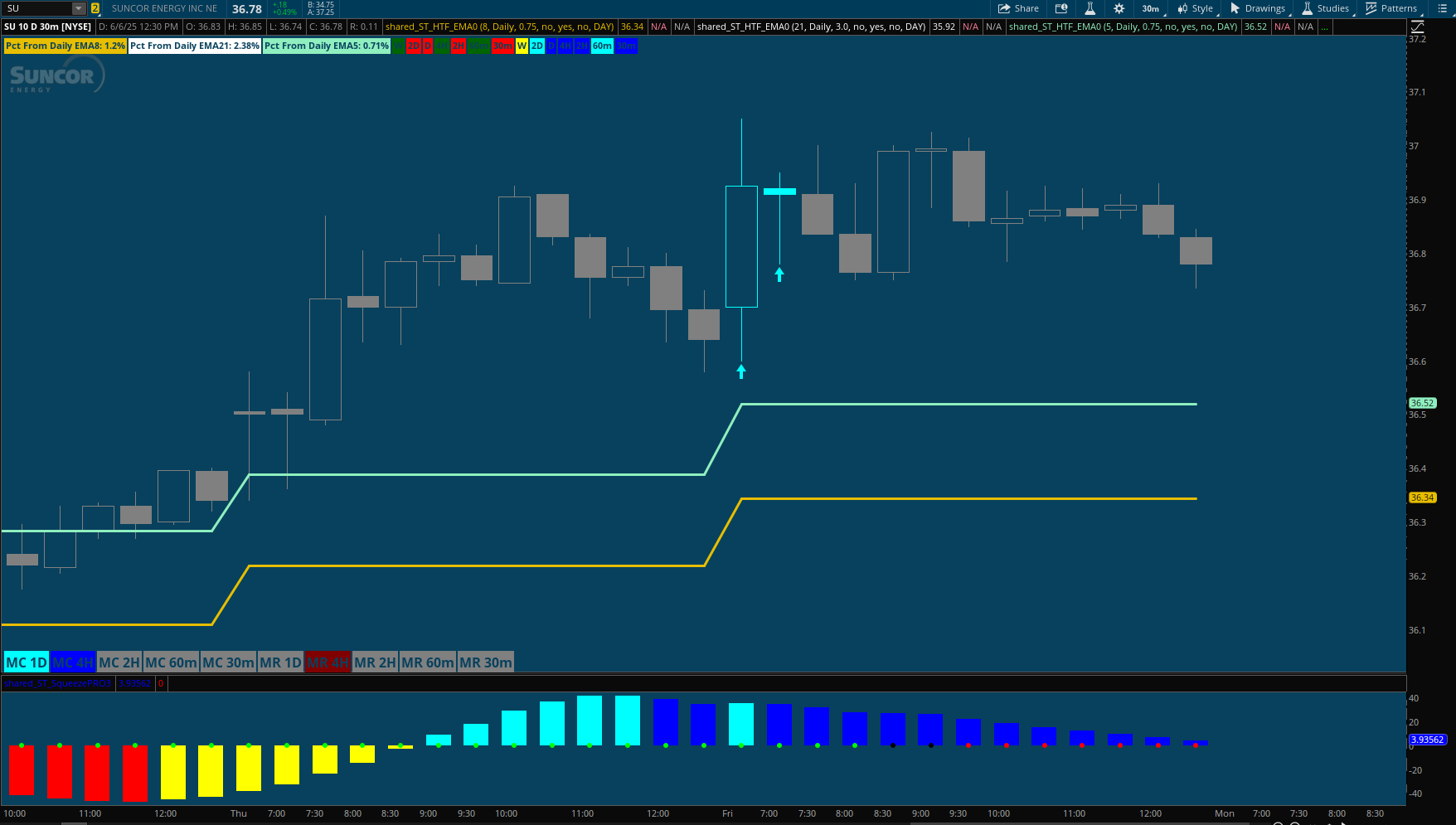Viewport: 1456px width, 825px height.
Task: Toggle the MR 30m label
Action: pyautogui.click(x=486, y=662)
